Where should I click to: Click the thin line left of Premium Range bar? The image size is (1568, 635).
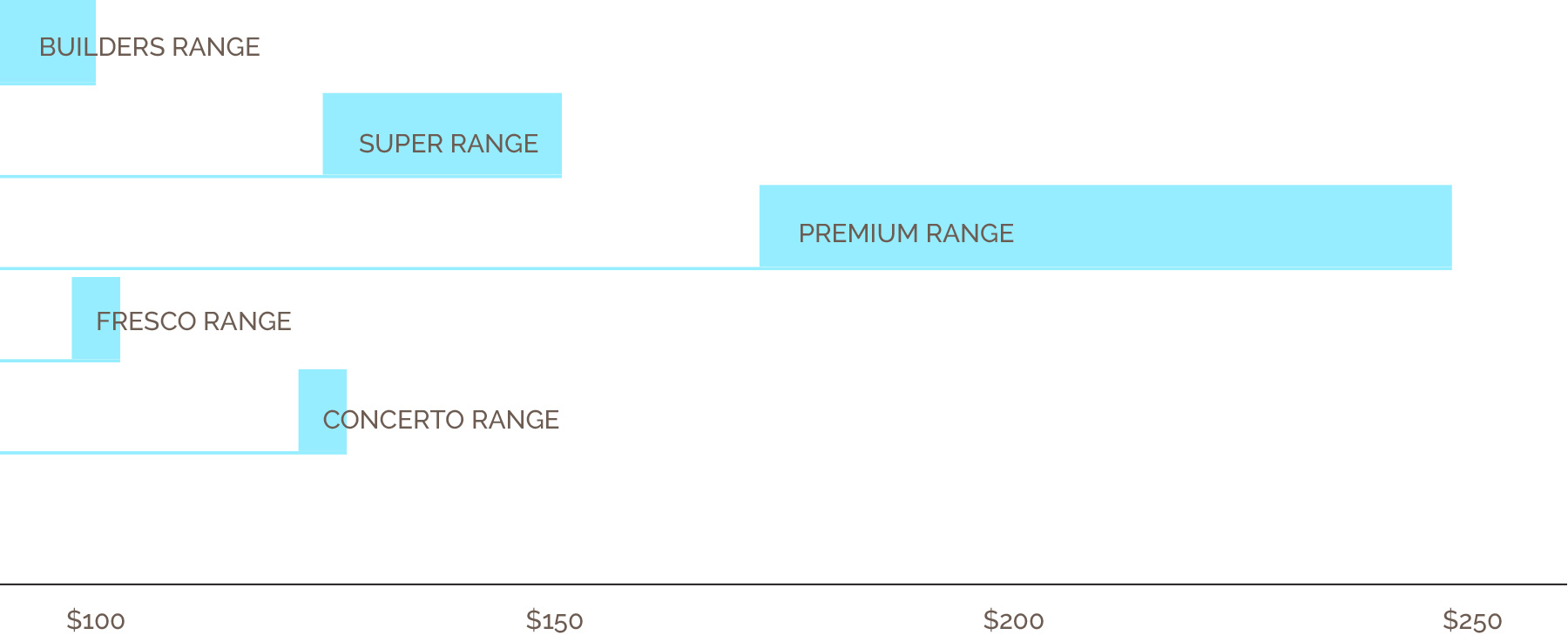[379, 268]
